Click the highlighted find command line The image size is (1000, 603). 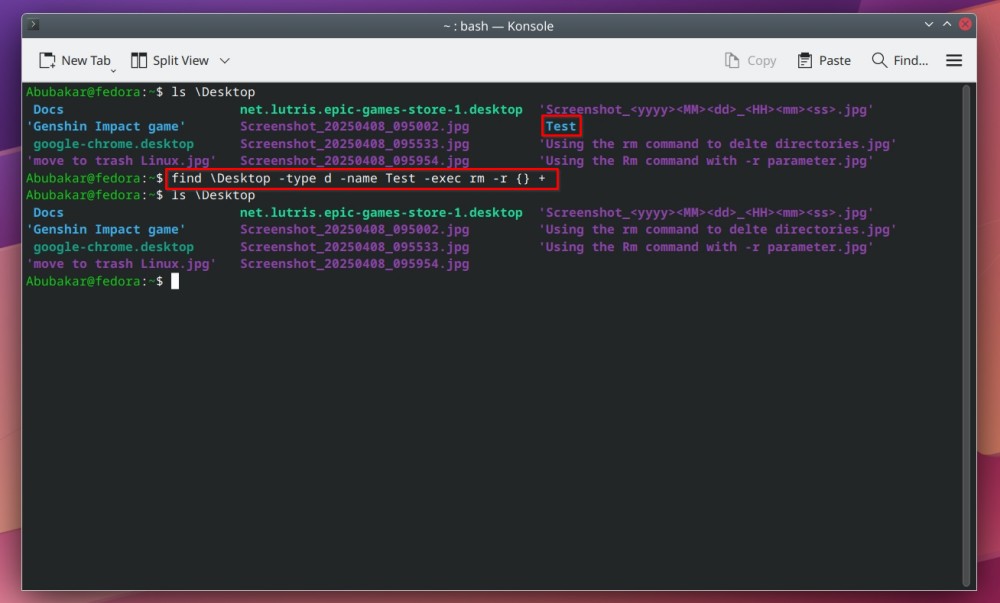click(360, 178)
